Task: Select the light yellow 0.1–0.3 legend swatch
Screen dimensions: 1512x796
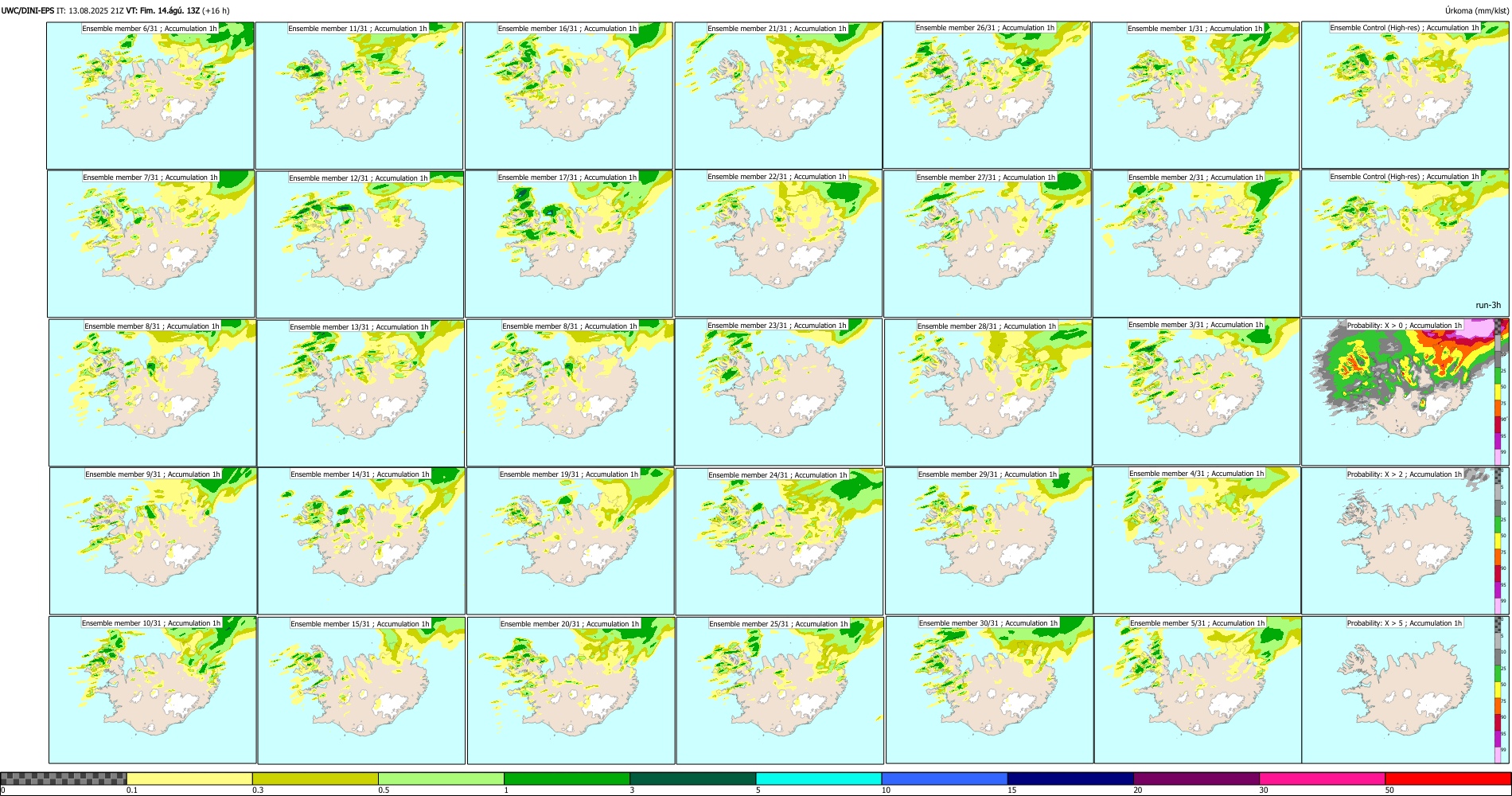Action: (189, 778)
